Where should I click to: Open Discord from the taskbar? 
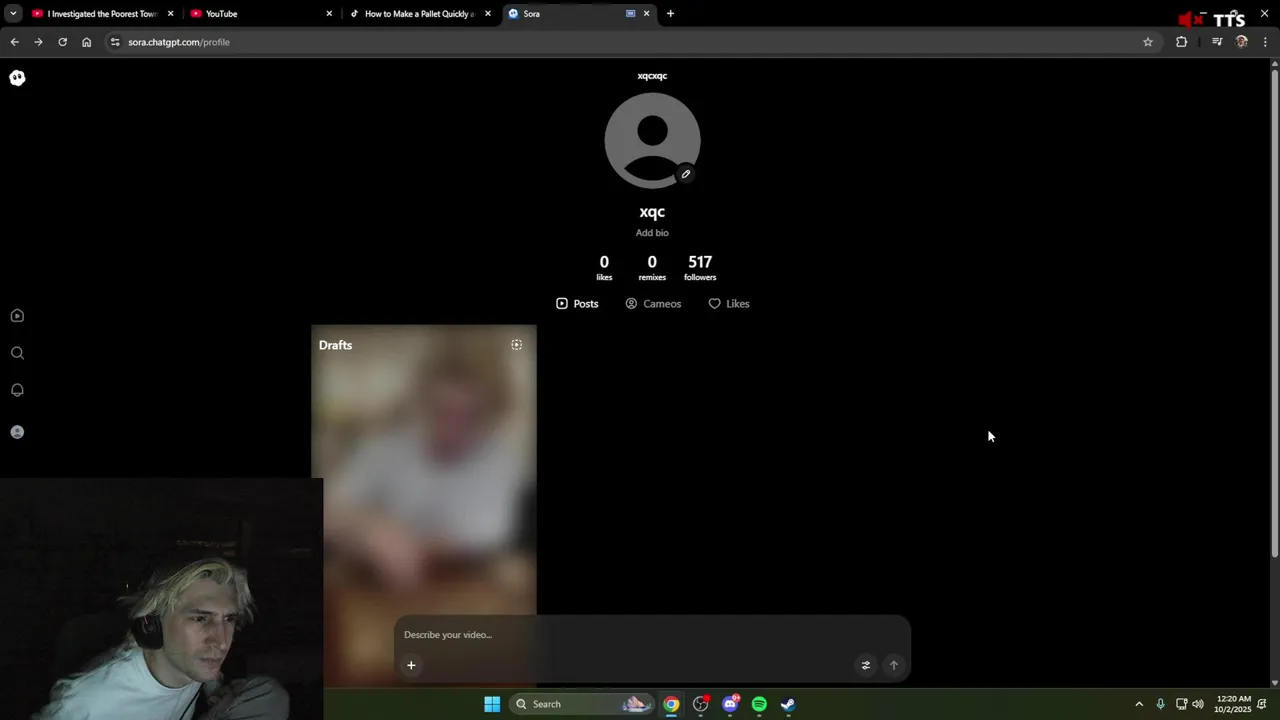coord(730,704)
